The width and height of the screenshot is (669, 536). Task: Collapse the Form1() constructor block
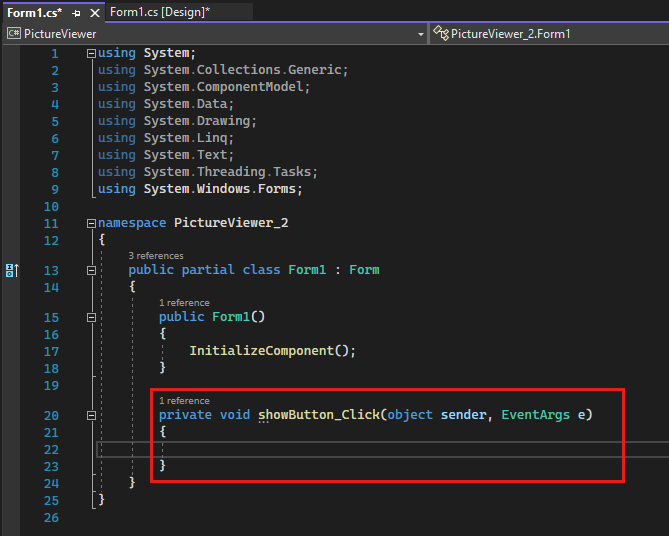(x=92, y=317)
